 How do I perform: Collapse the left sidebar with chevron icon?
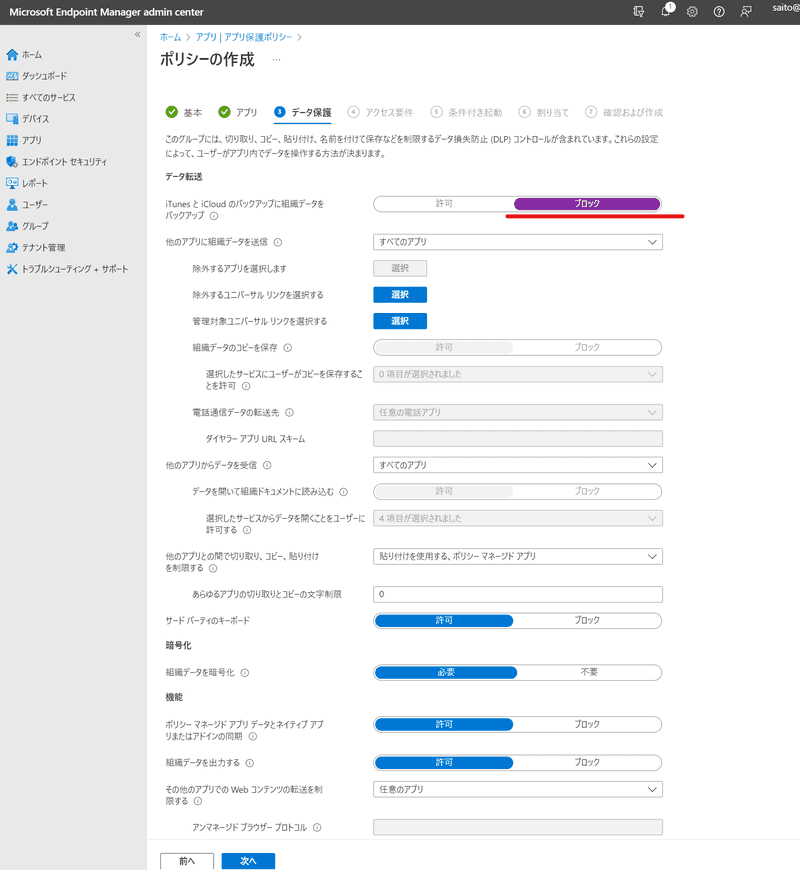138,34
